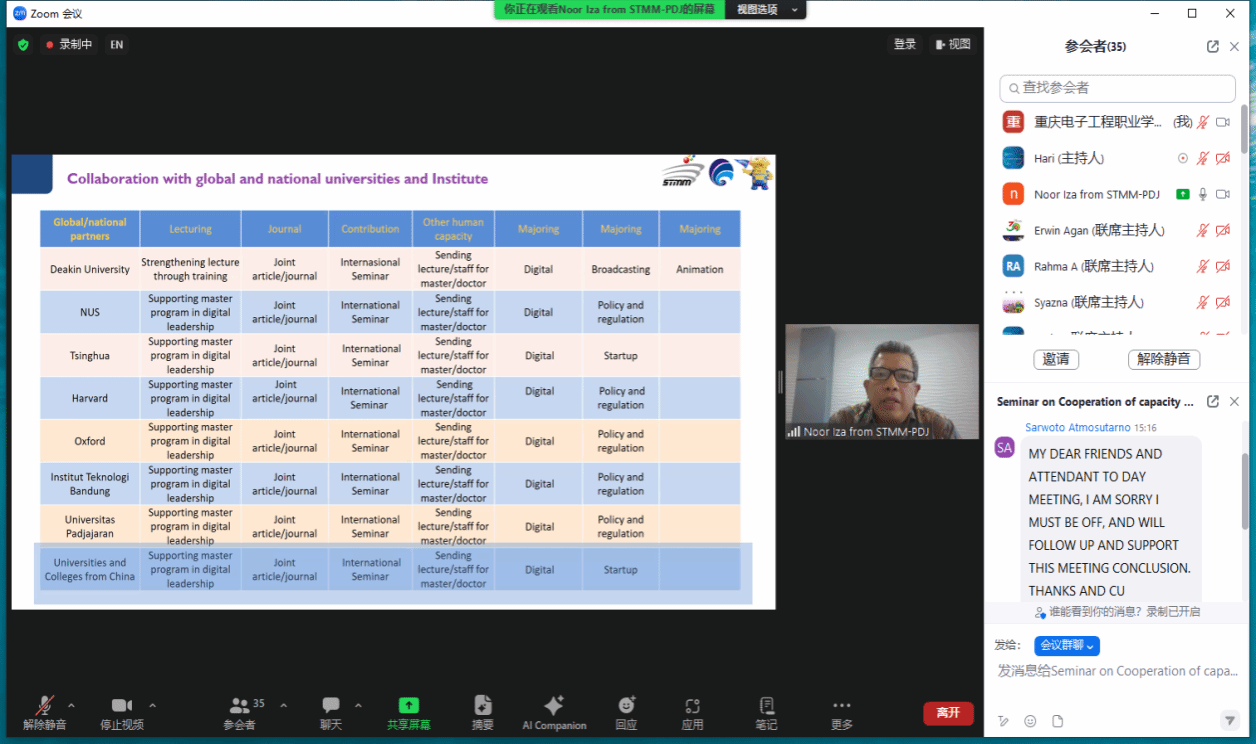Open the Apps icon in toolbar

click(692, 706)
